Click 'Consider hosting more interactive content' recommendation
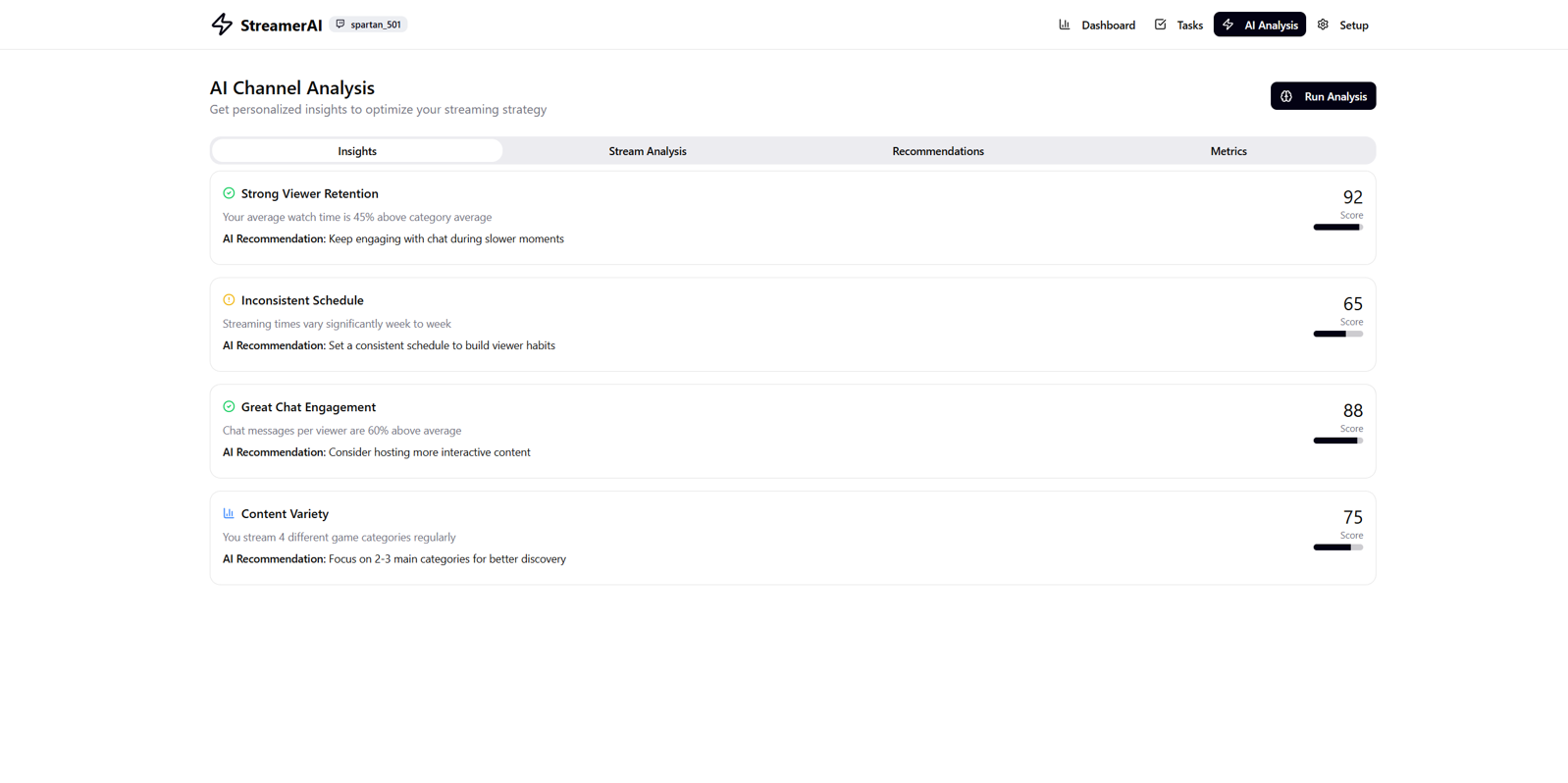This screenshot has height=783, width=1568. (430, 452)
